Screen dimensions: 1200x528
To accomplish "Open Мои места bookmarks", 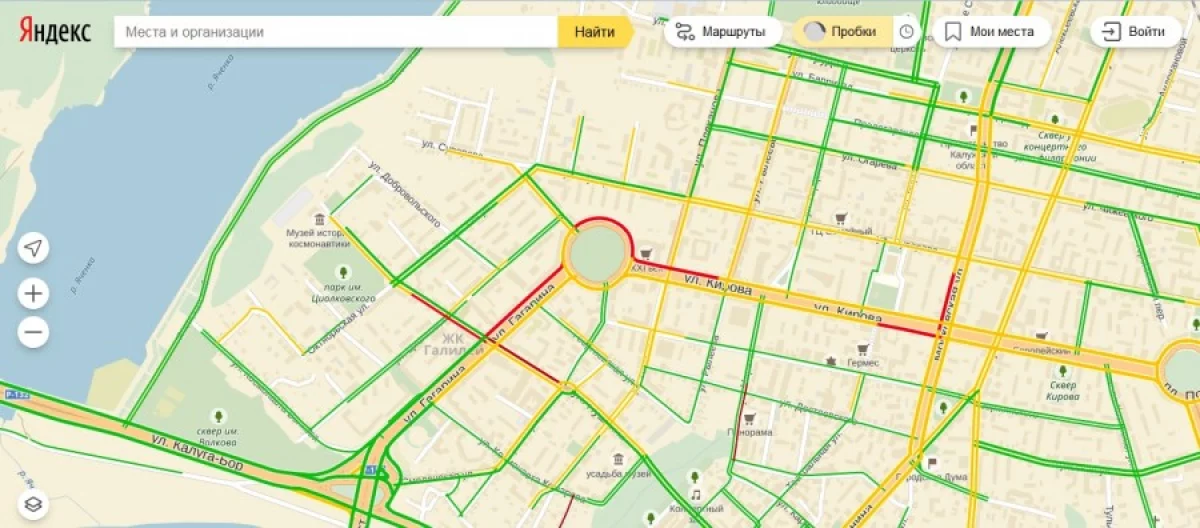I will coord(990,32).
